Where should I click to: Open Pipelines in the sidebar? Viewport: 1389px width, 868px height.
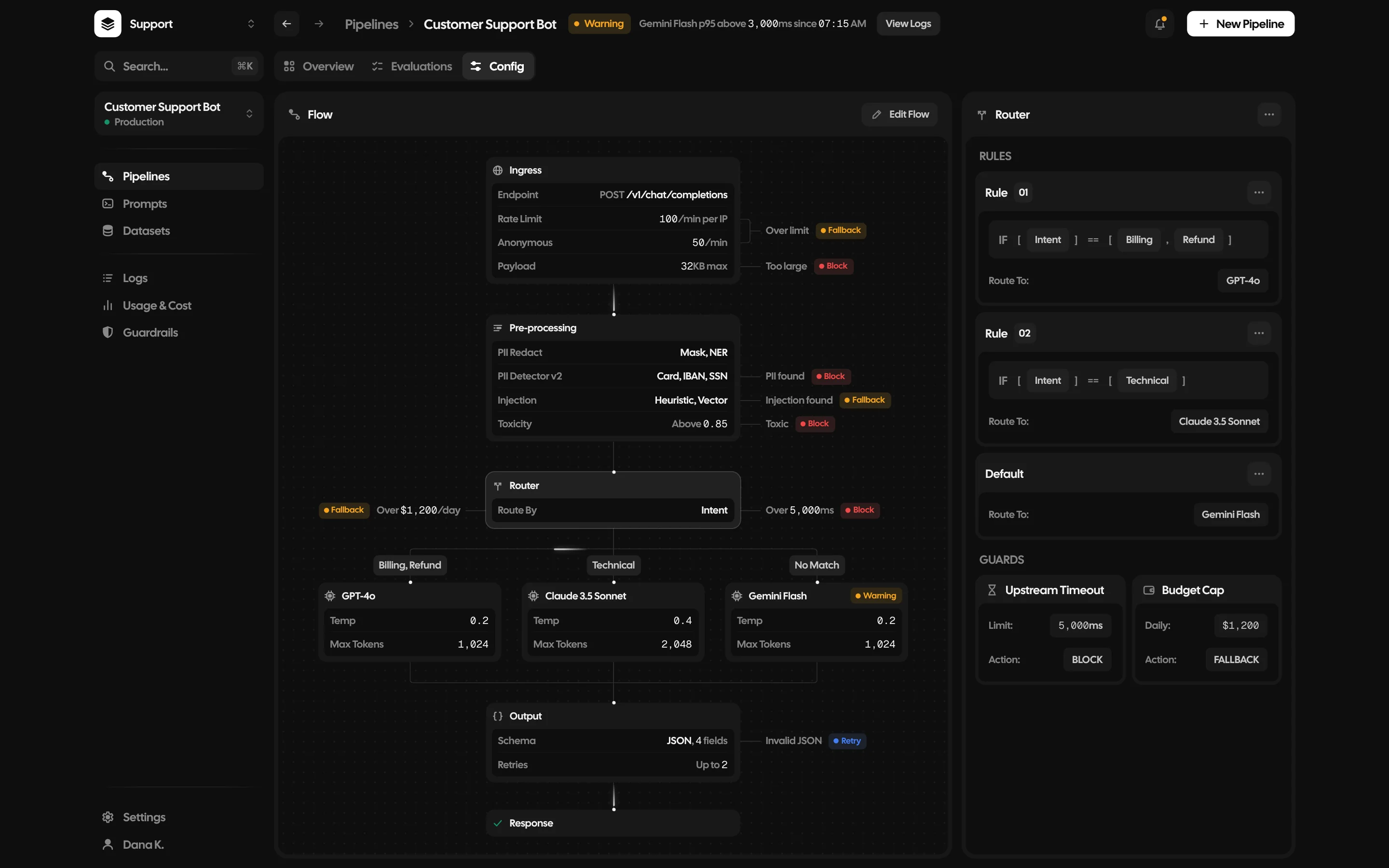pyautogui.click(x=178, y=176)
